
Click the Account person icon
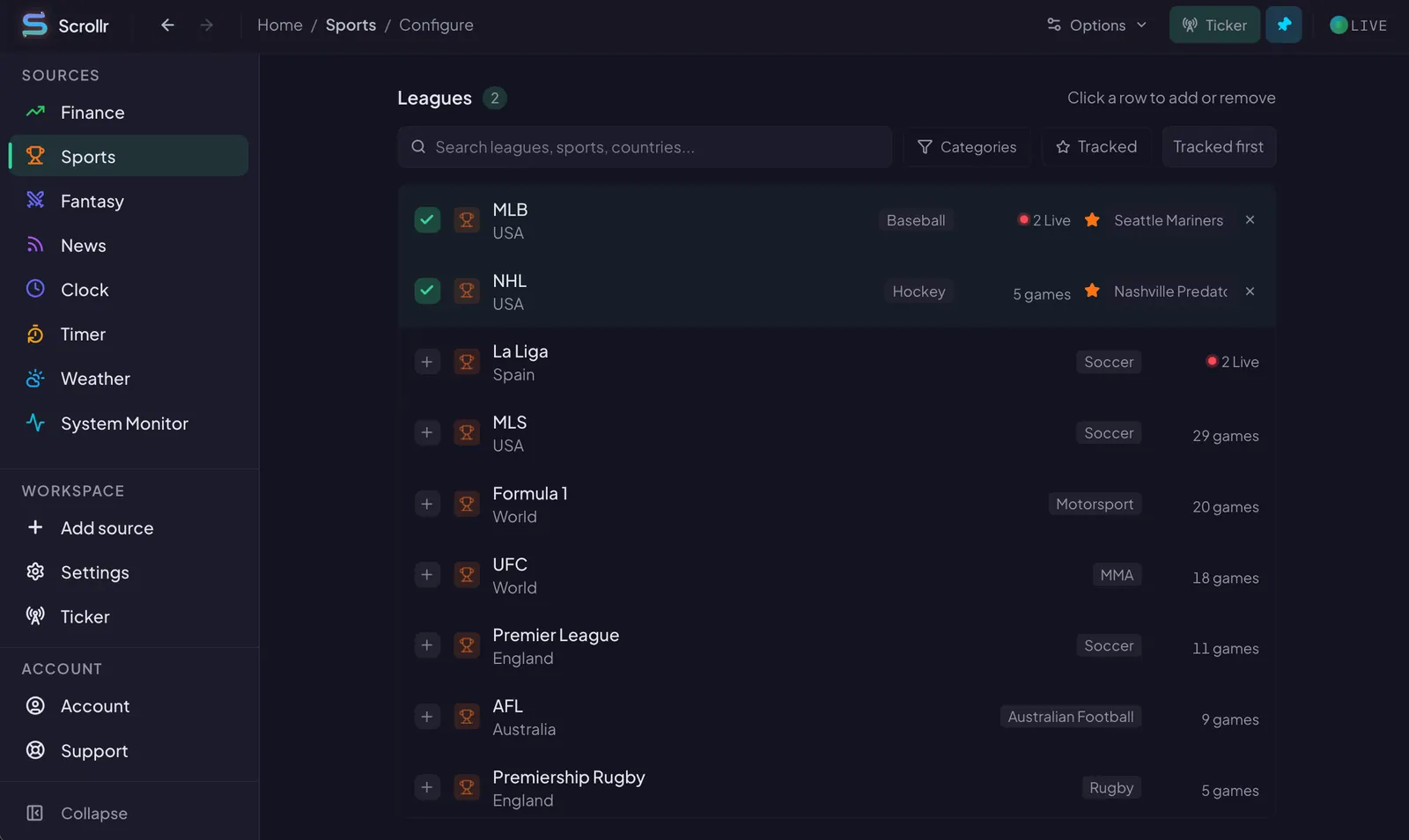(35, 706)
